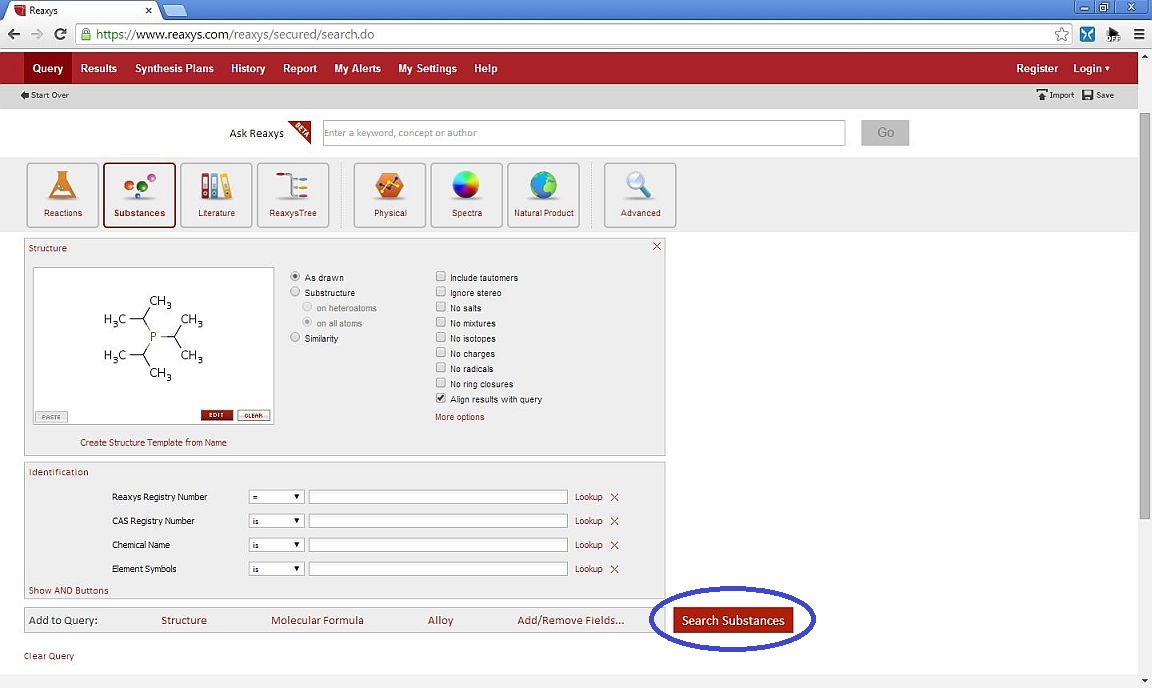Close the Reaxys browser tab
1152x688 pixels.
pyautogui.click(x=148, y=10)
